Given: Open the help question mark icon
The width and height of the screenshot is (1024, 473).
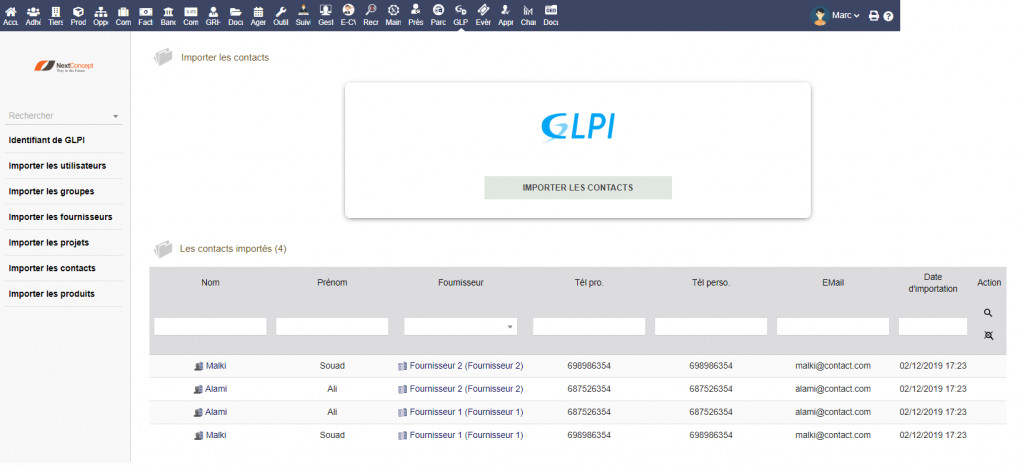Looking at the screenshot, I should pos(888,16).
